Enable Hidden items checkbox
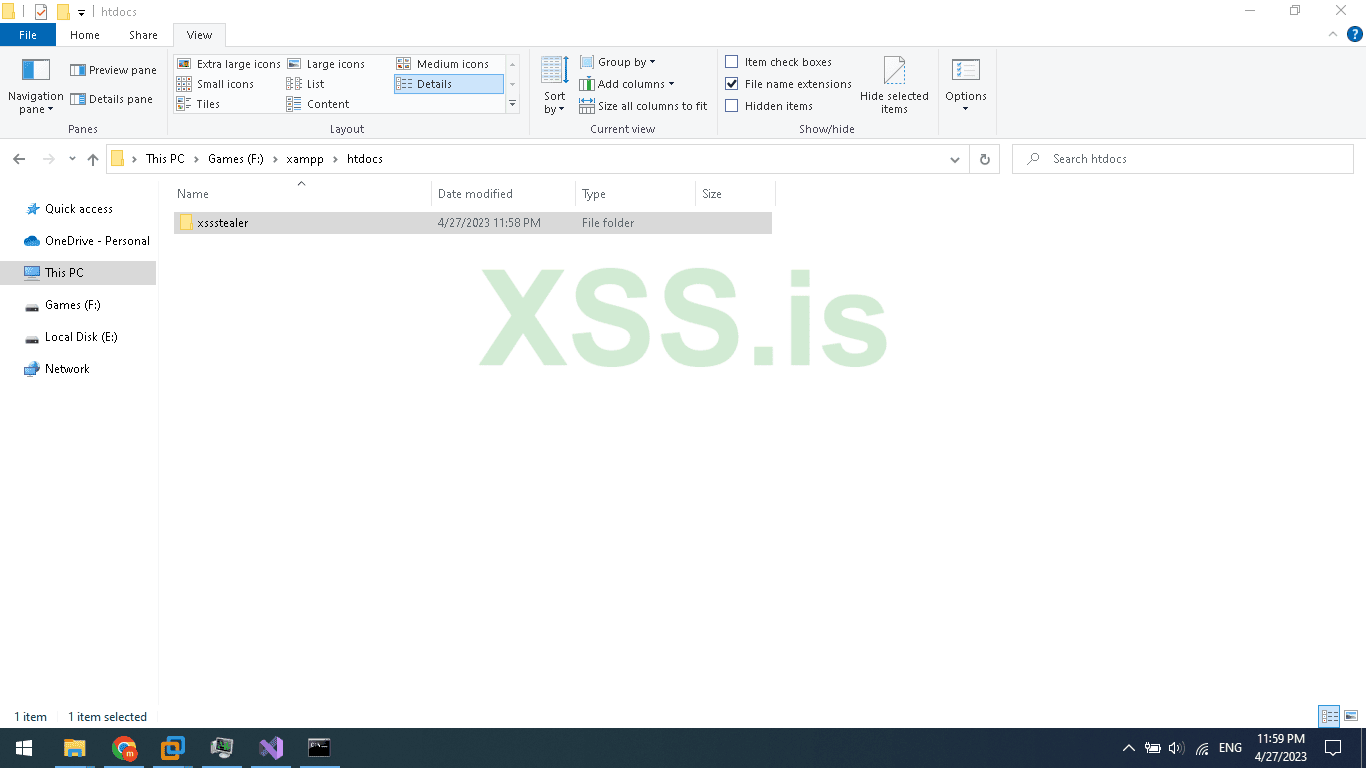1366x768 pixels. coord(732,106)
